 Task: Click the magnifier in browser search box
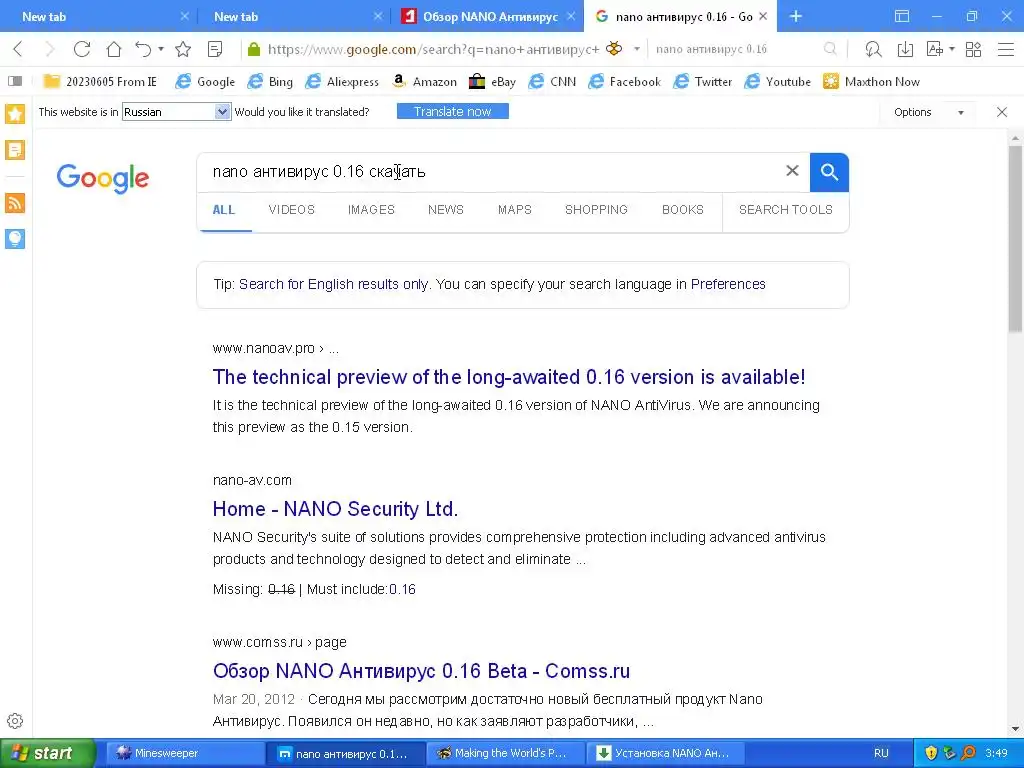click(830, 49)
